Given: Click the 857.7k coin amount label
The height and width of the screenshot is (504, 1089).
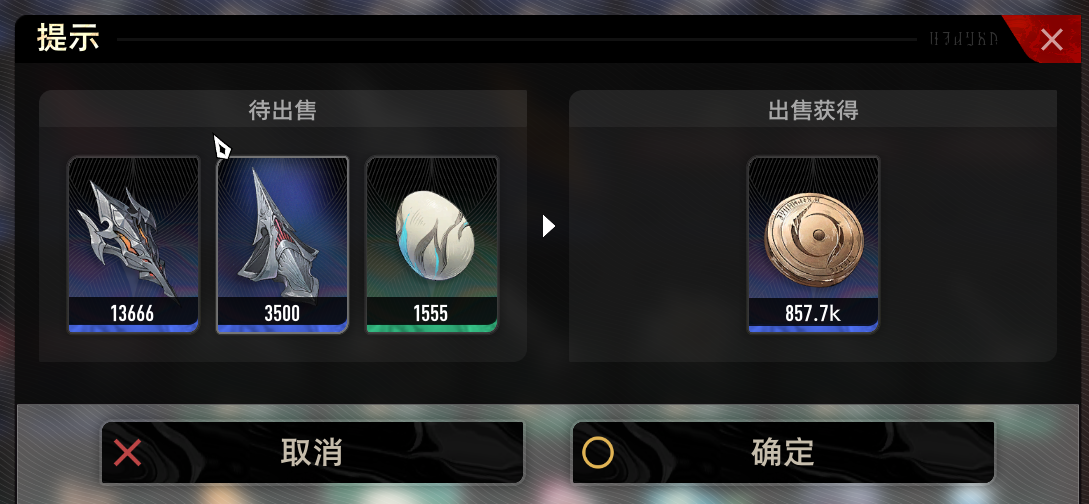Looking at the screenshot, I should (x=813, y=314).
